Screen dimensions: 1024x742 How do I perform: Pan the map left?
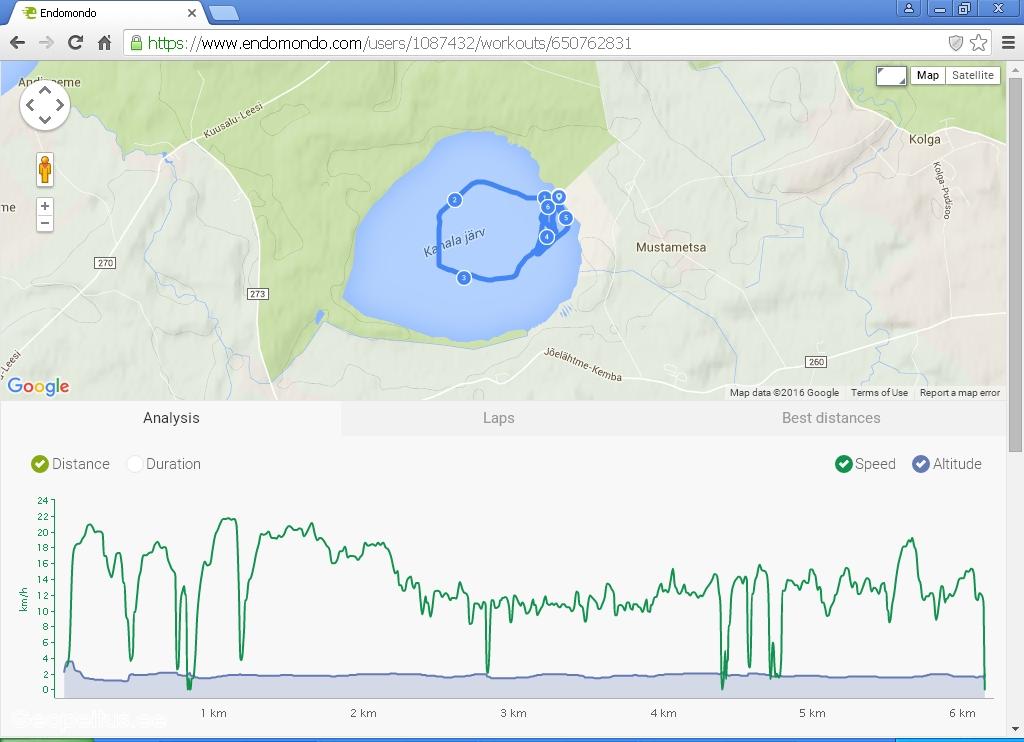[x=30, y=105]
